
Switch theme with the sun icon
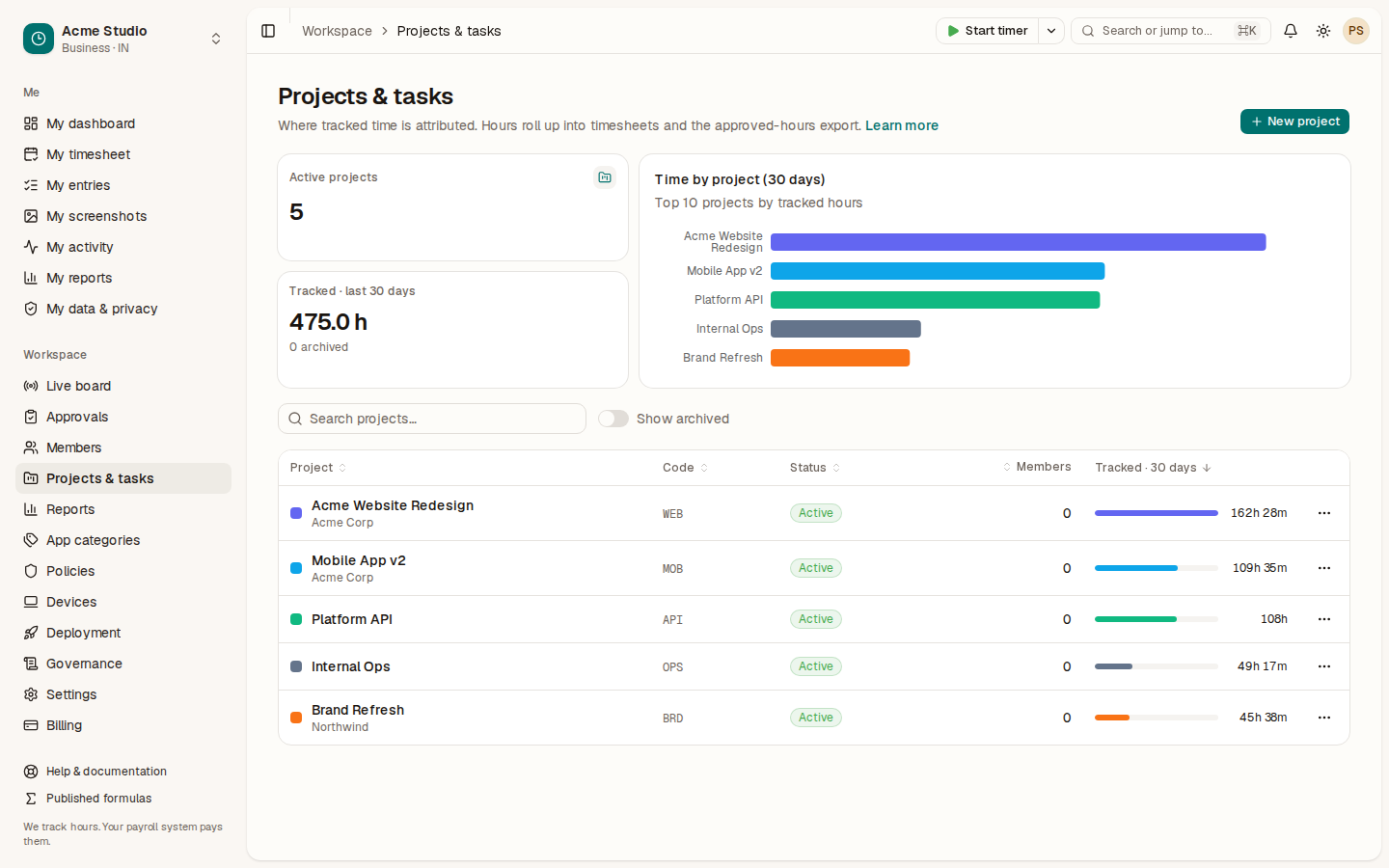(x=1323, y=31)
